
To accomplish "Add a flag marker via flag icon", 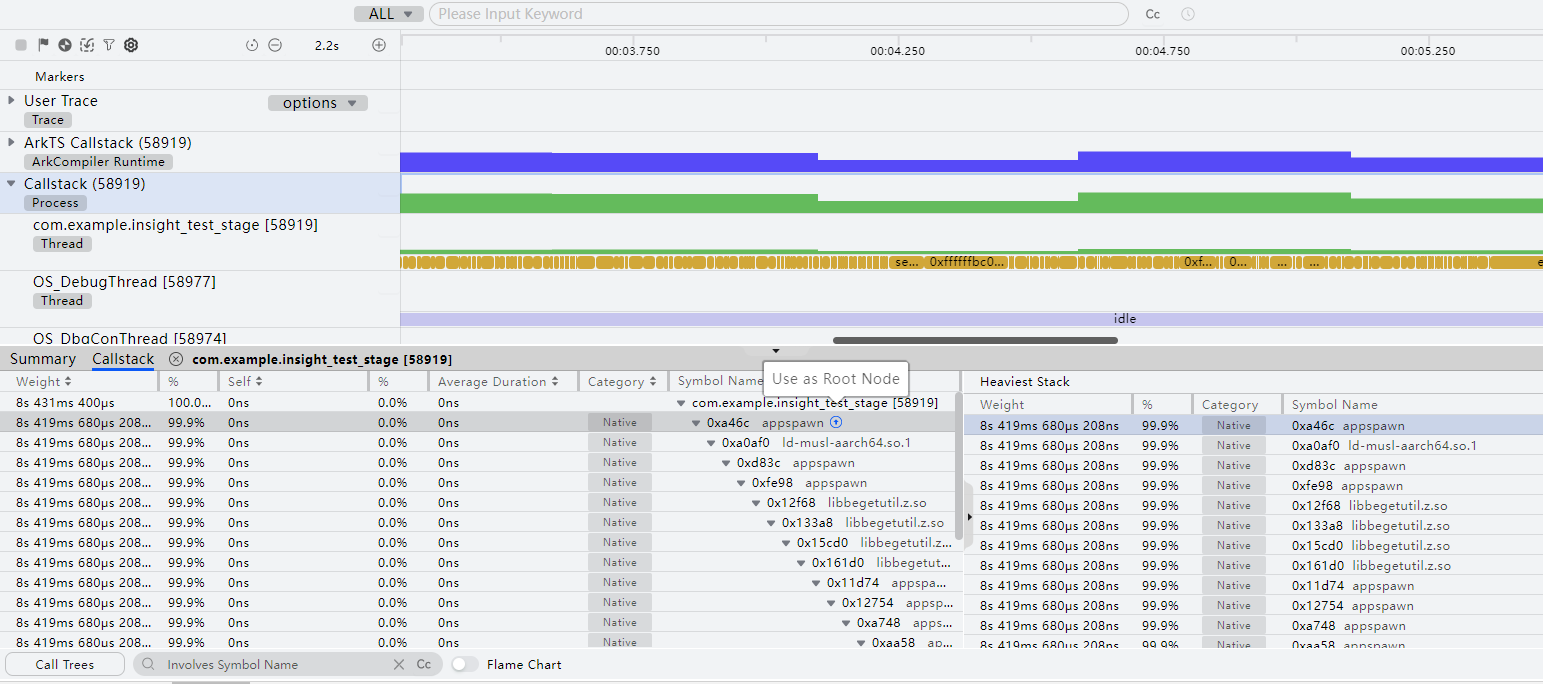I will (x=43, y=45).
